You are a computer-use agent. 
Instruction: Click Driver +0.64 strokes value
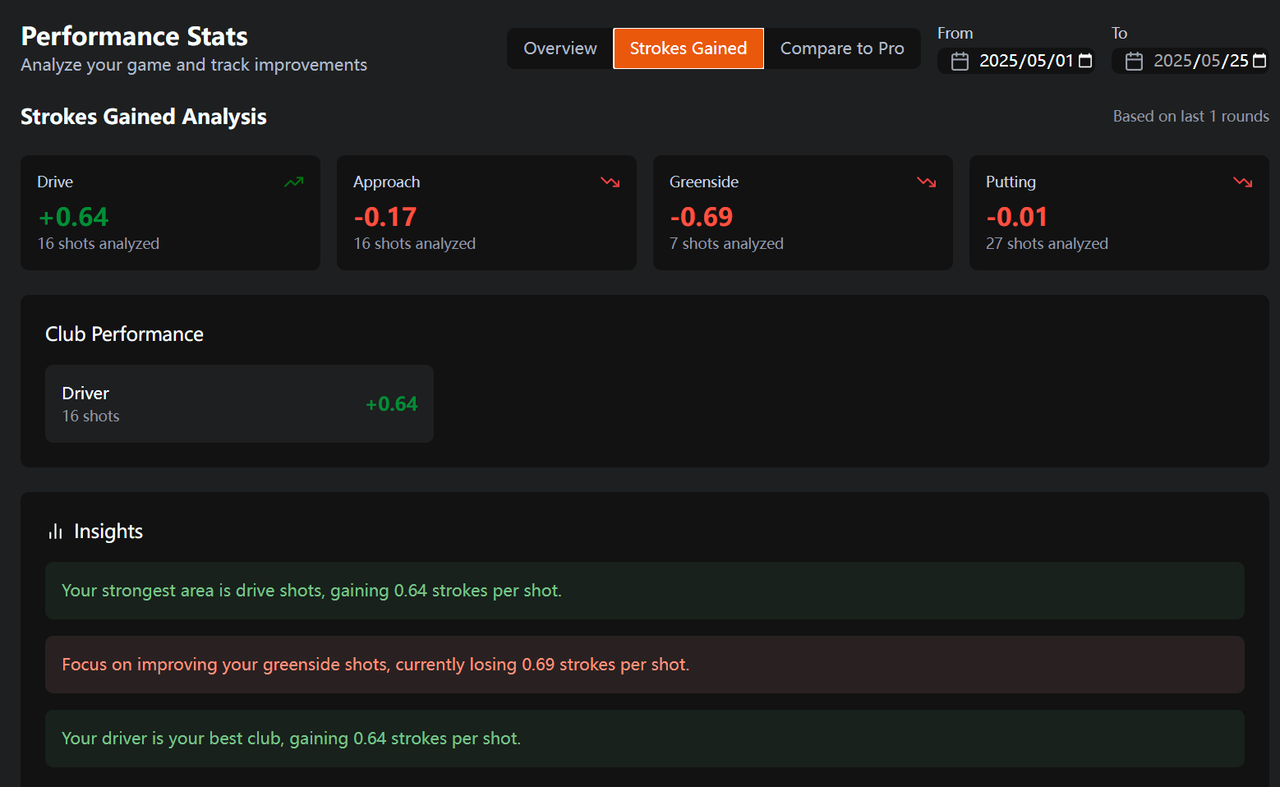click(x=391, y=404)
